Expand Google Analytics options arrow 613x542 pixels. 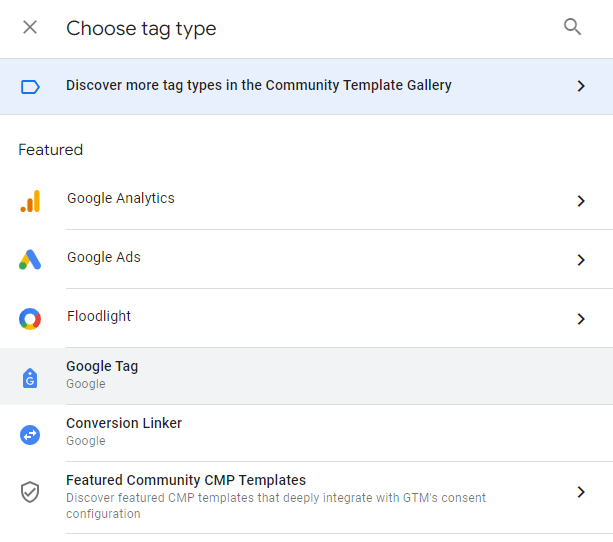(581, 201)
